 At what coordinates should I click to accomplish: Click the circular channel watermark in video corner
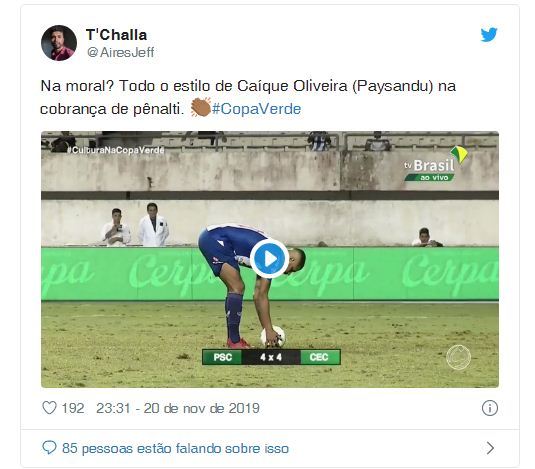coord(459,357)
